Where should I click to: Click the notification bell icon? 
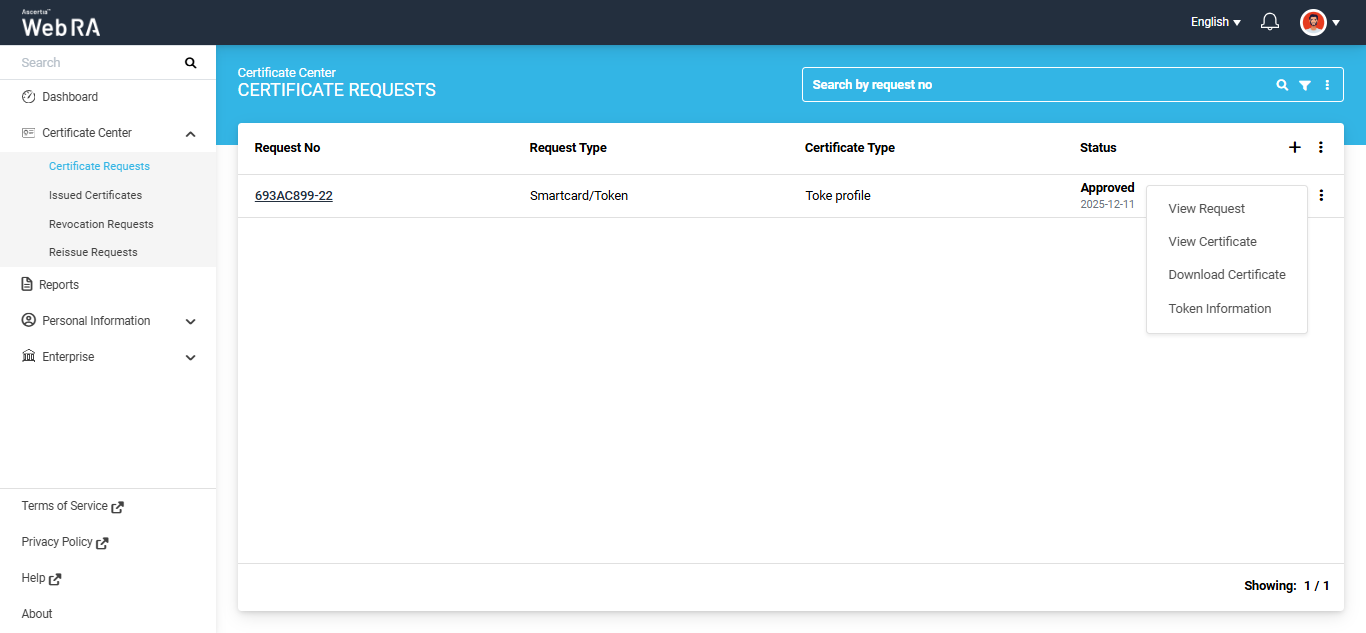pyautogui.click(x=1270, y=22)
